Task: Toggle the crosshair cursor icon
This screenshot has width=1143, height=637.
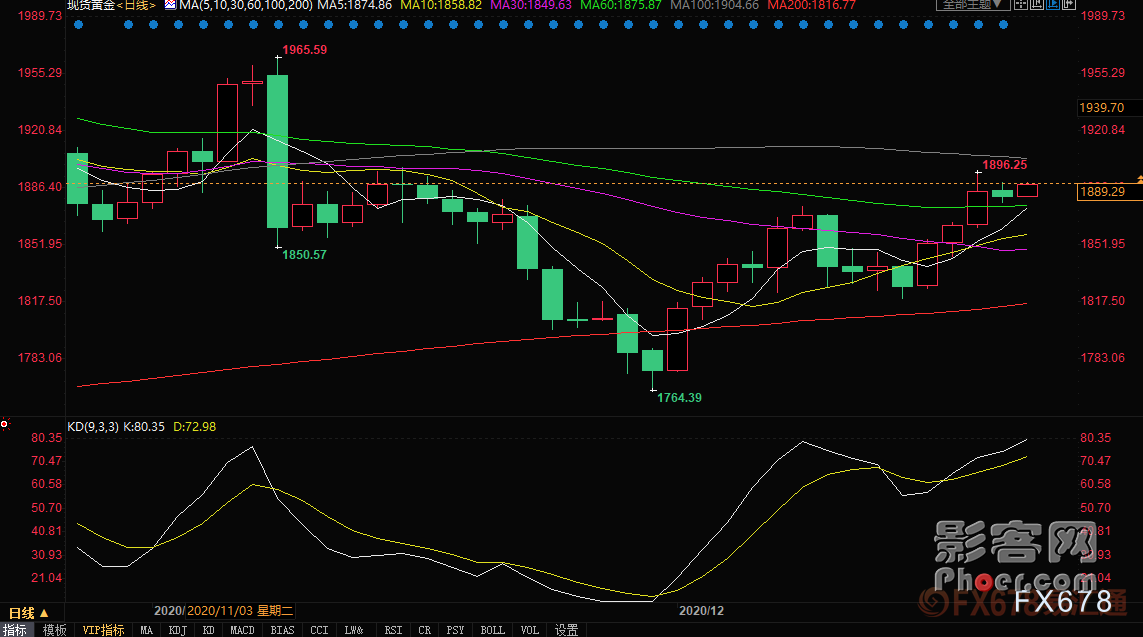Action: (1021, 4)
